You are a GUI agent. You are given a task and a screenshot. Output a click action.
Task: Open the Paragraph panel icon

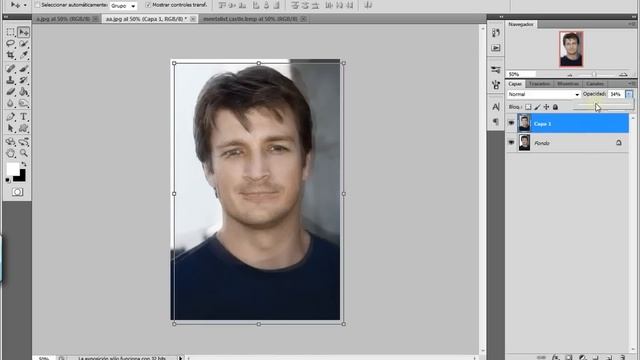pyautogui.click(x=496, y=121)
